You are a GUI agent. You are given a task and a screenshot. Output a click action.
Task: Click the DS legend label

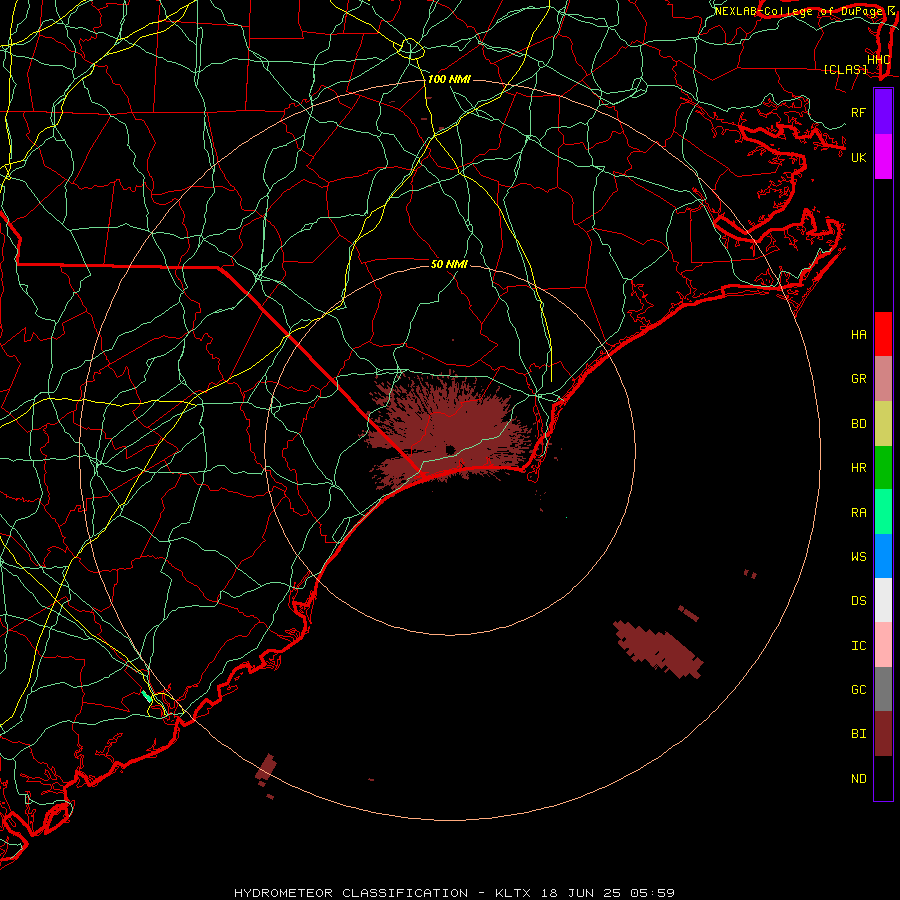[858, 601]
